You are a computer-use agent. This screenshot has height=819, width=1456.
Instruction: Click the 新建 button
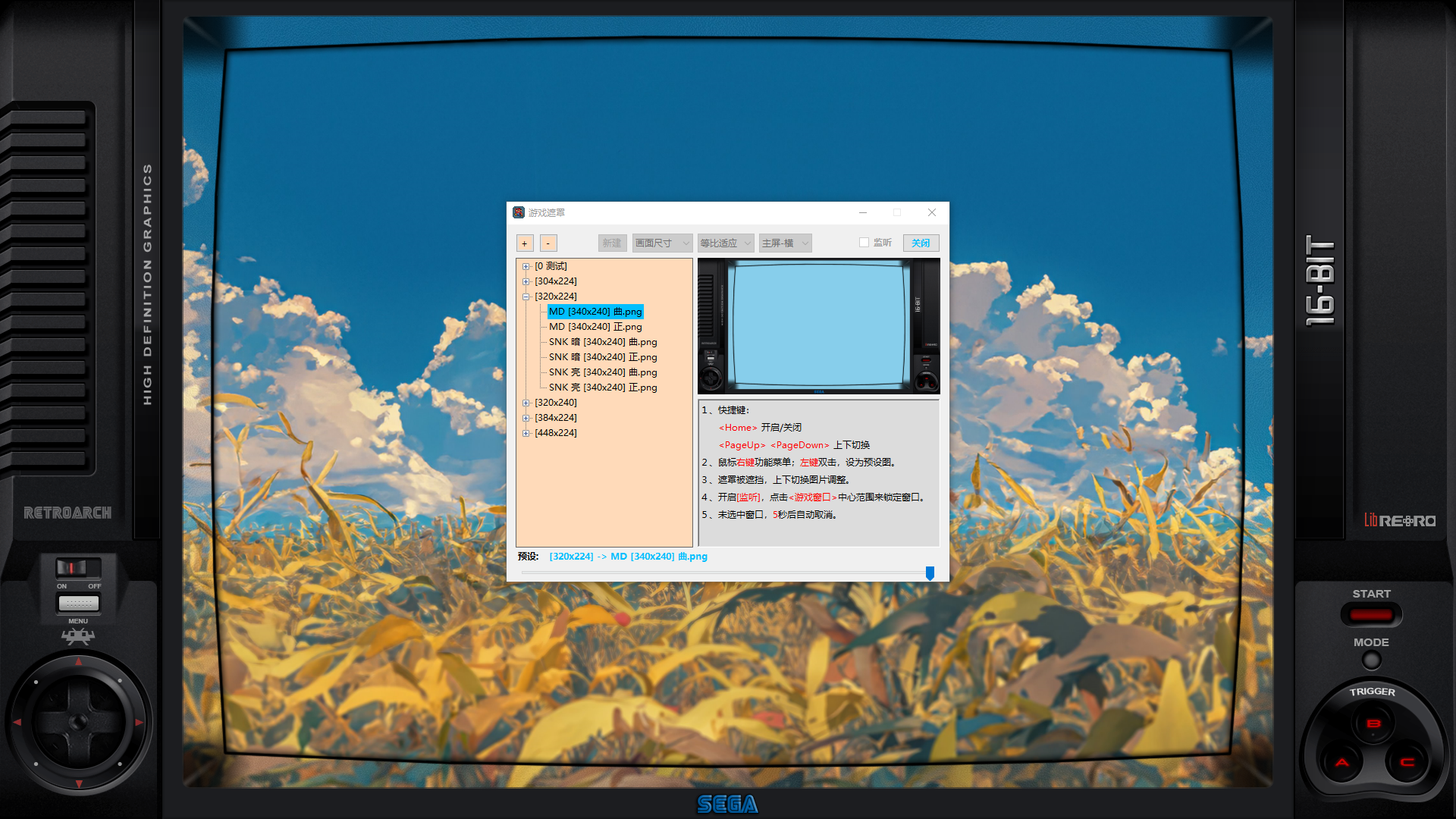tap(612, 243)
